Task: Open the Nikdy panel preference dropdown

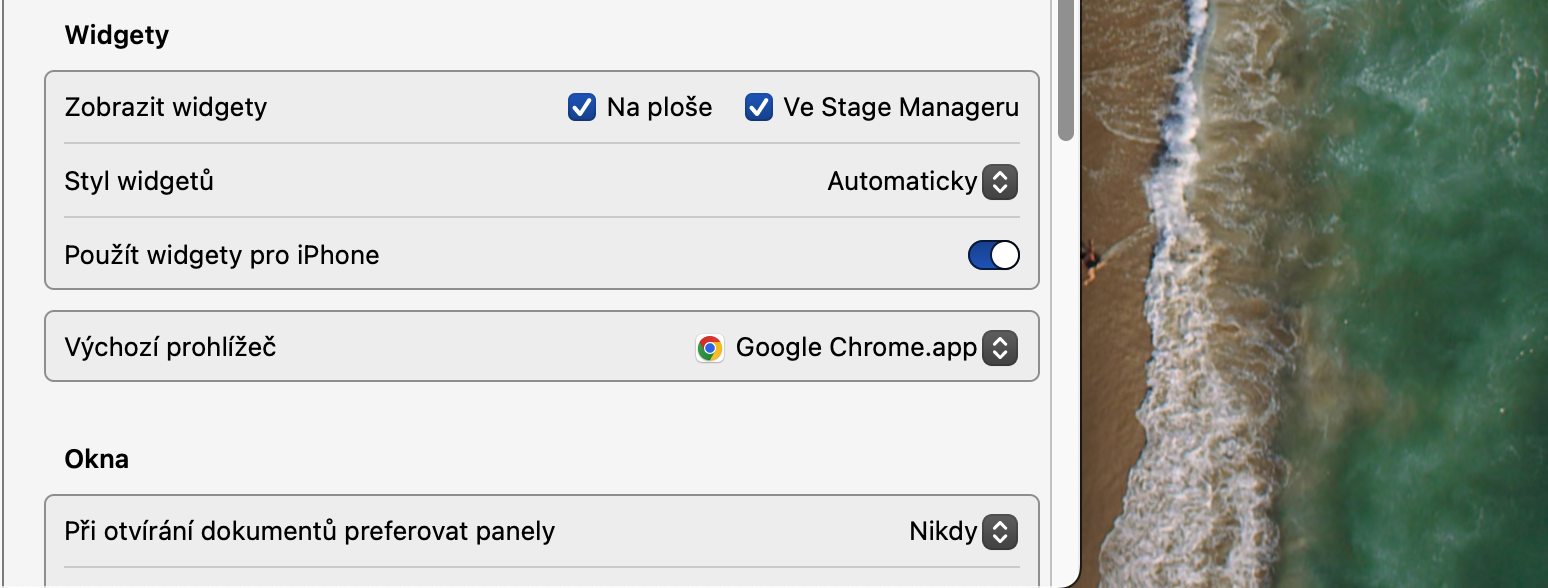Action: [x=943, y=532]
